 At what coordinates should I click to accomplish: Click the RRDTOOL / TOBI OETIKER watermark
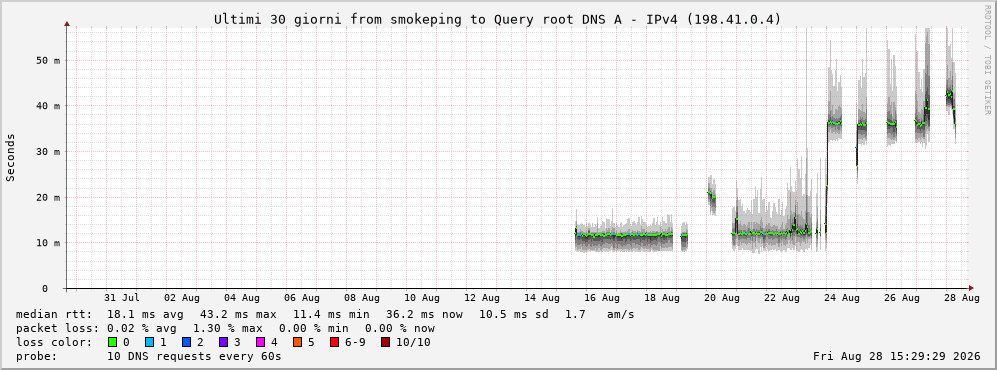click(x=987, y=59)
